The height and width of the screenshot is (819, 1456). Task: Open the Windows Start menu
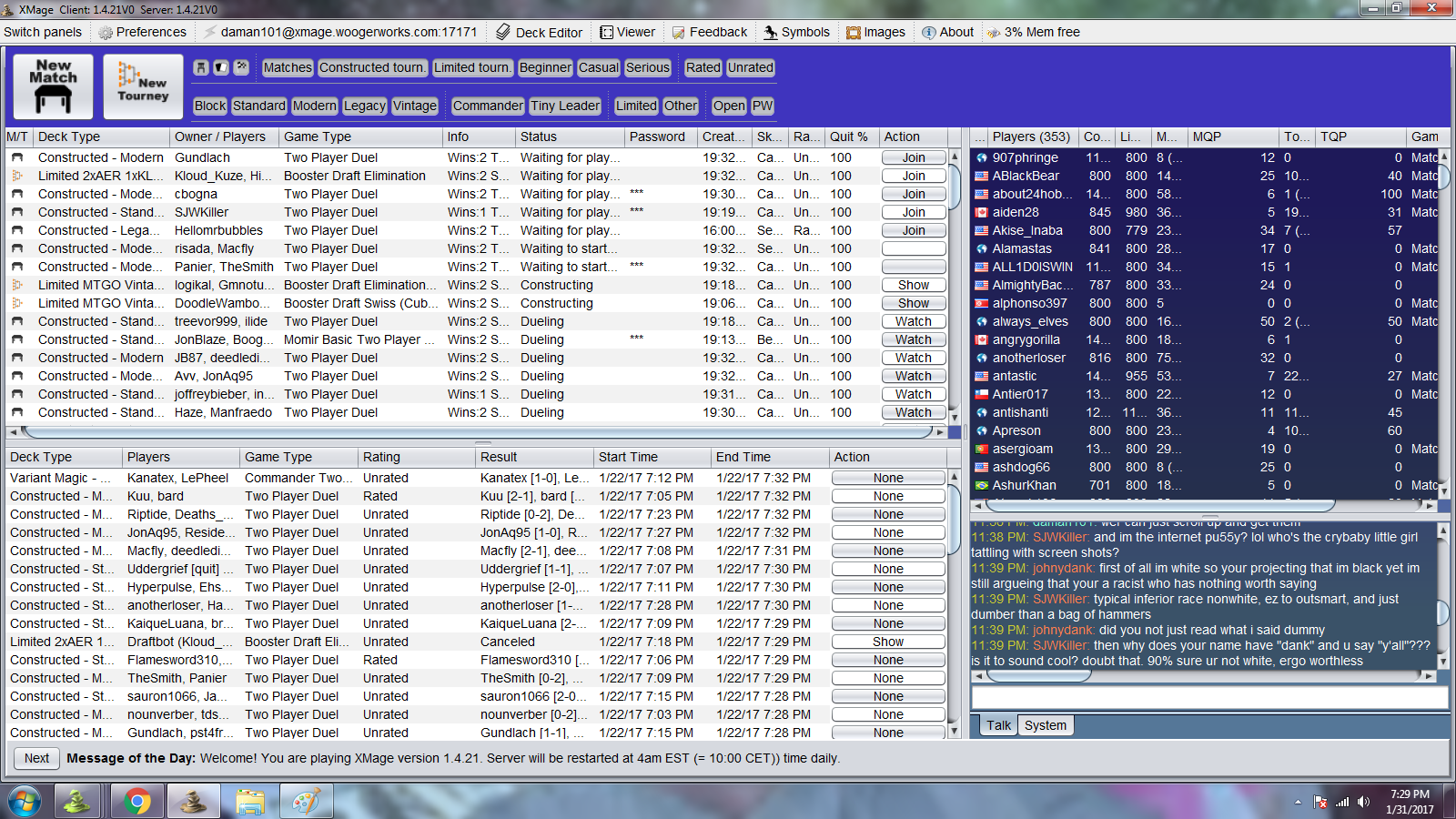pyautogui.click(x=25, y=802)
